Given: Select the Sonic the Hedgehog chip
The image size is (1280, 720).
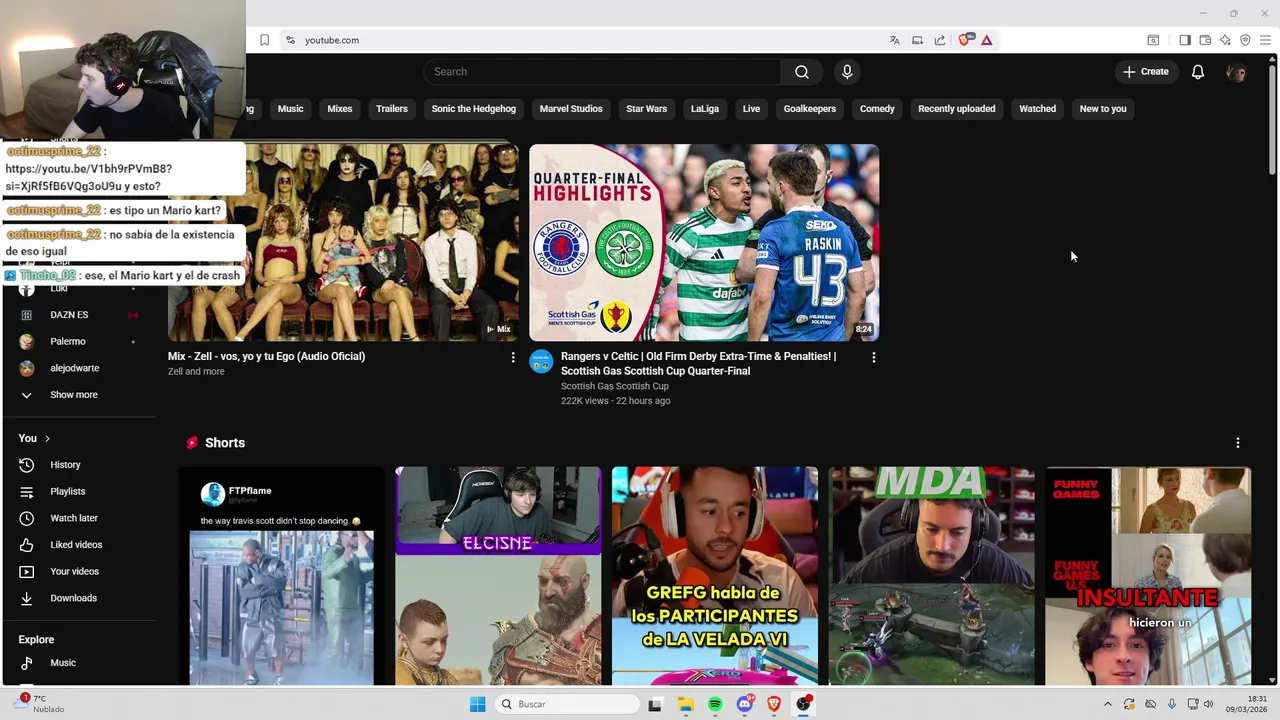Looking at the screenshot, I should 474,109.
